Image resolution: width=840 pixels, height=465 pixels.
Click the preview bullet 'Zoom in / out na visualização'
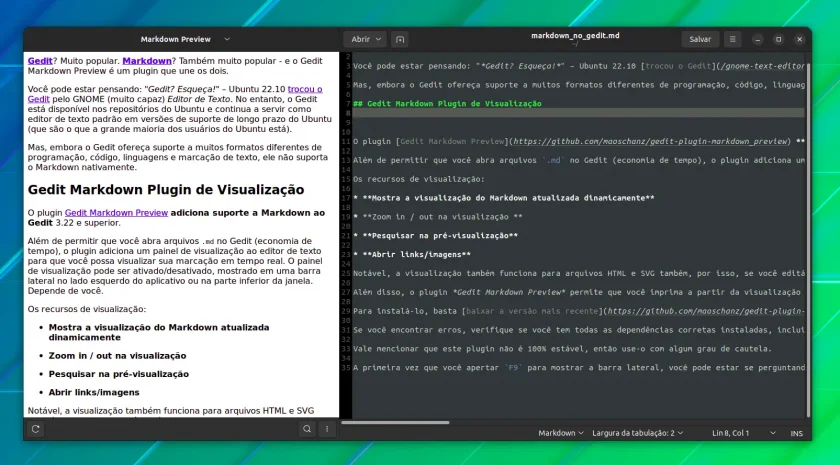(x=117, y=356)
